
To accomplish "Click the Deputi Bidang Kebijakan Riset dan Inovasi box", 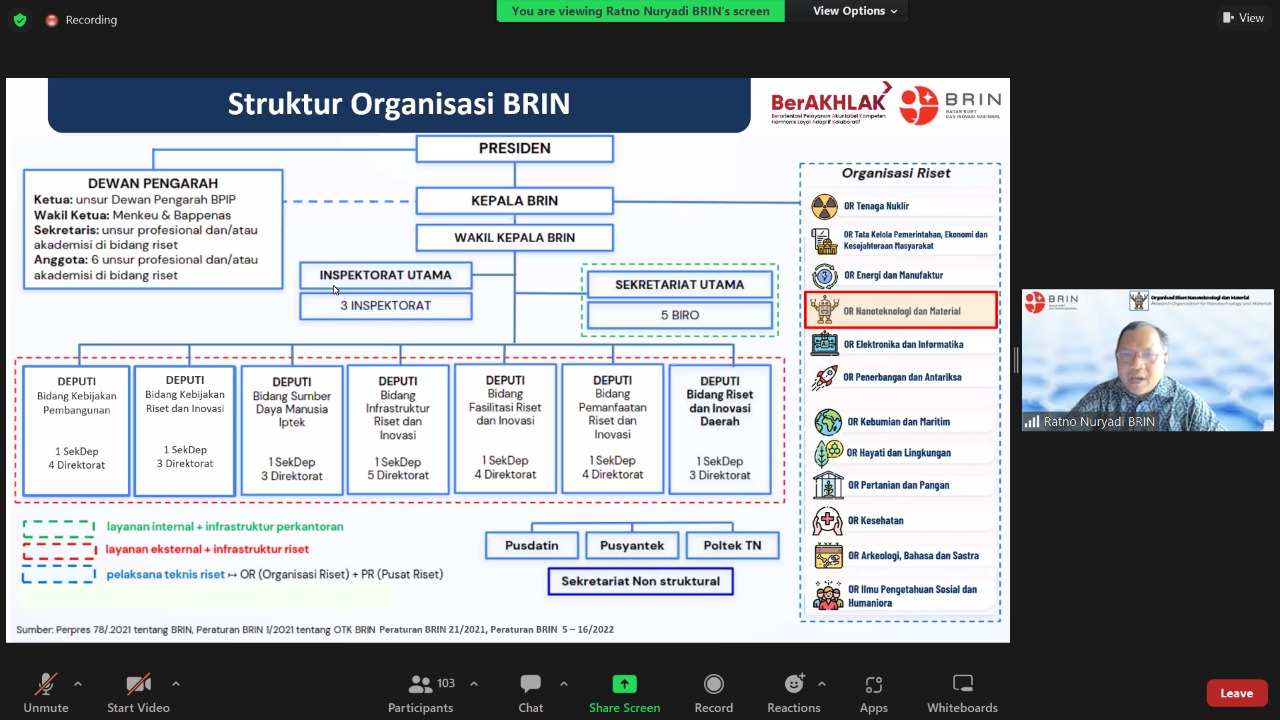I will (185, 430).
